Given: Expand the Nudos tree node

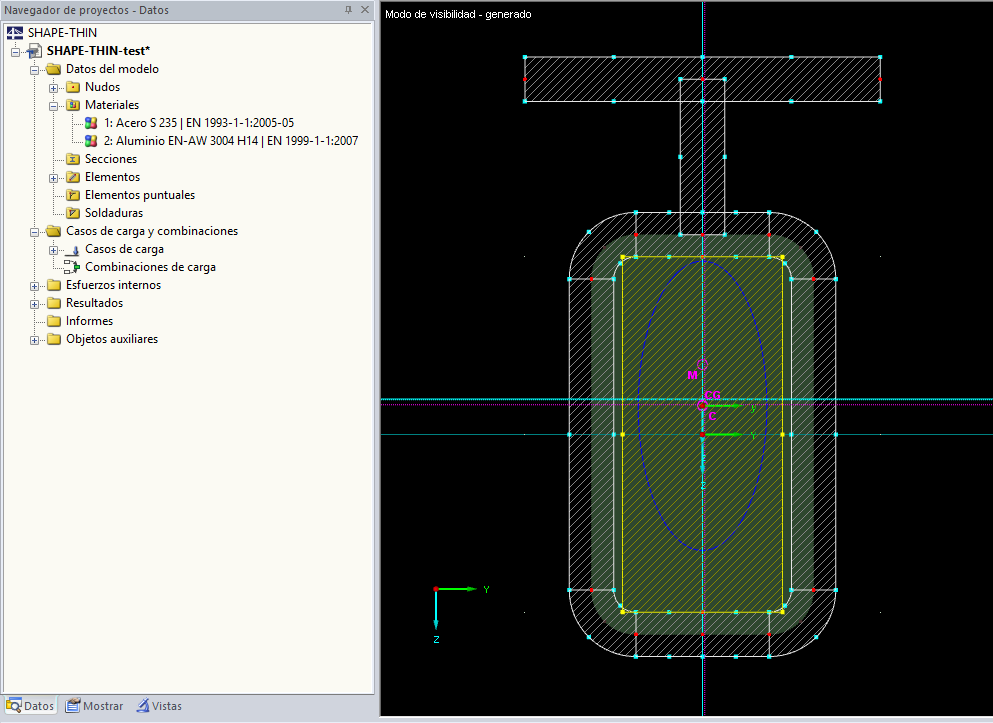Looking at the screenshot, I should 54,87.
